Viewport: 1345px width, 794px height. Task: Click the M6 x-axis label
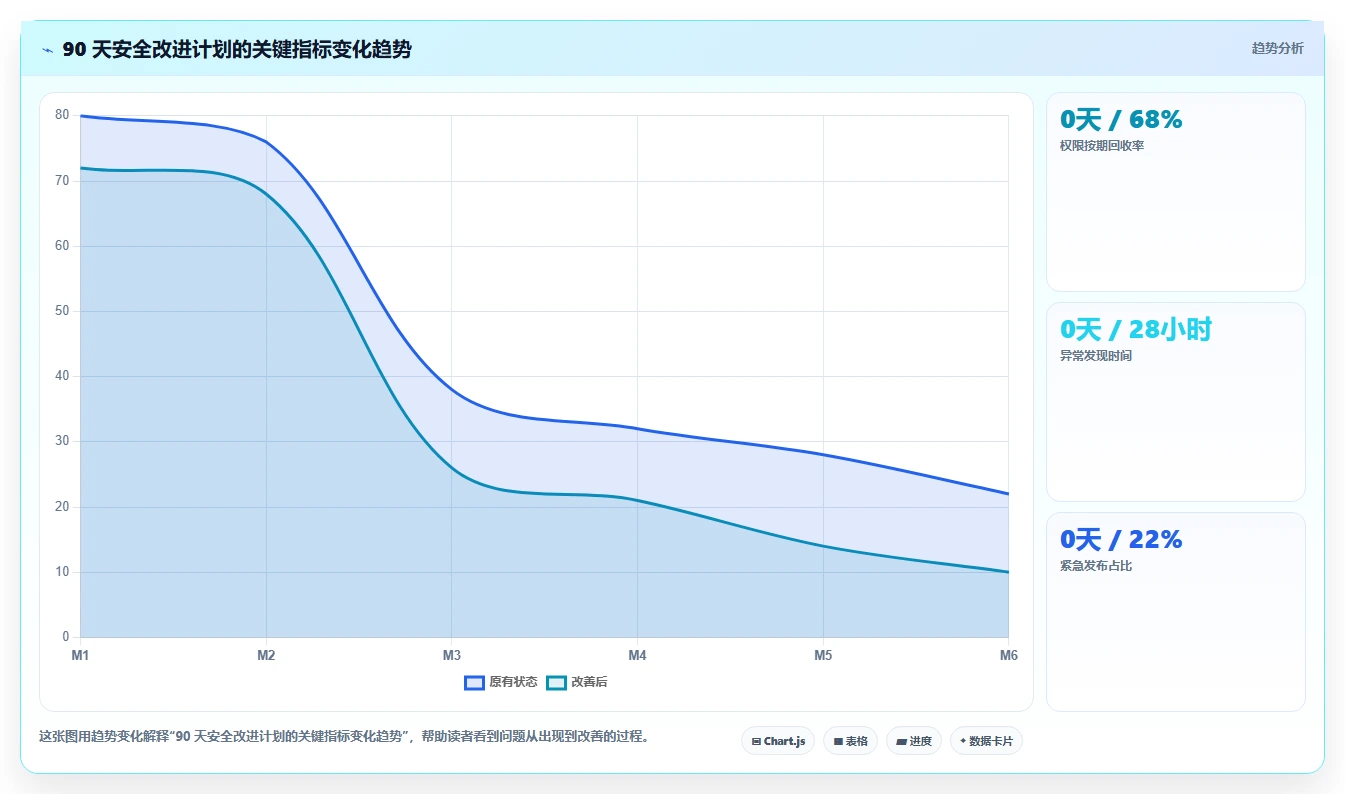(1008, 655)
